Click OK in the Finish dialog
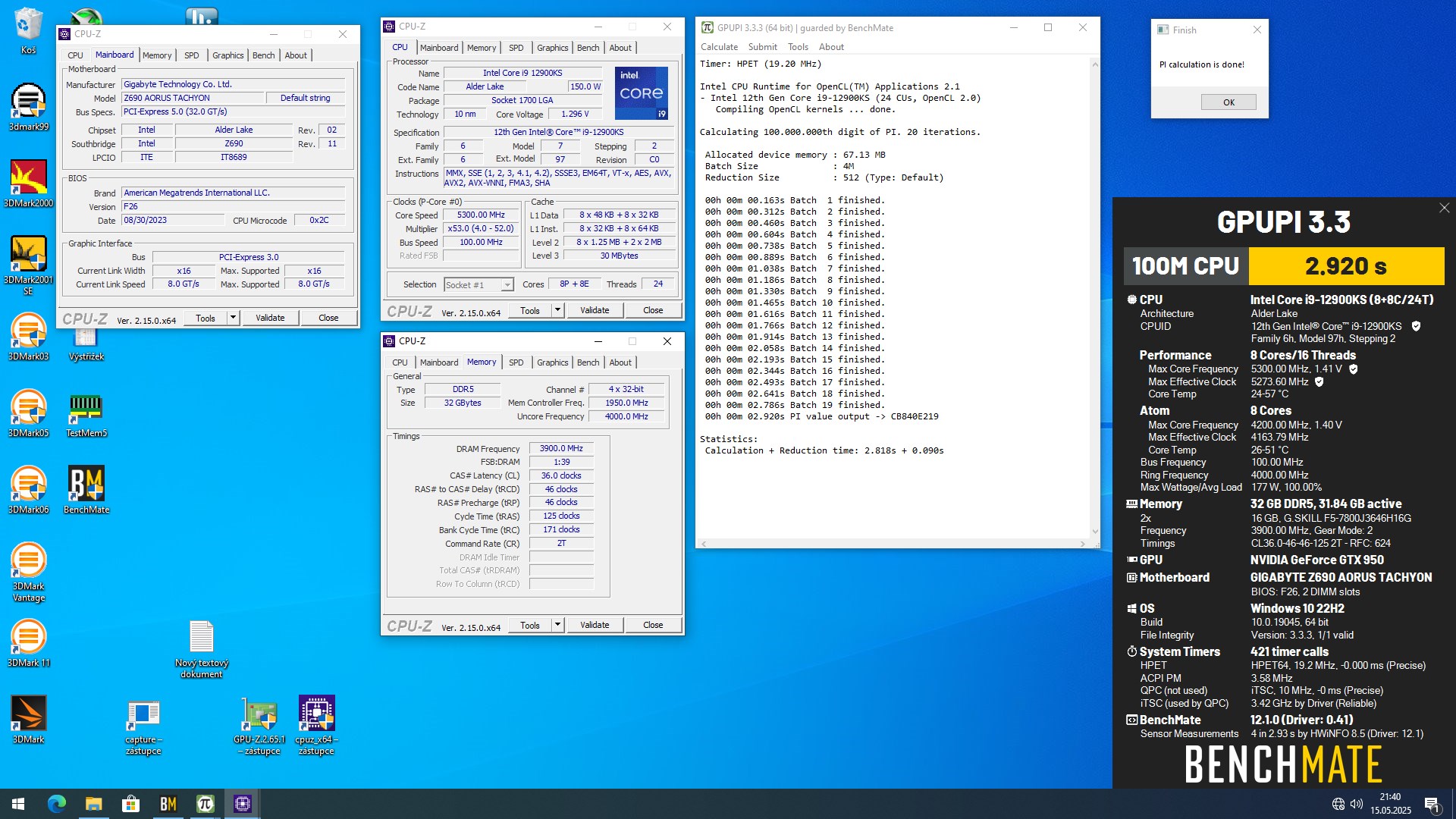 (1228, 102)
